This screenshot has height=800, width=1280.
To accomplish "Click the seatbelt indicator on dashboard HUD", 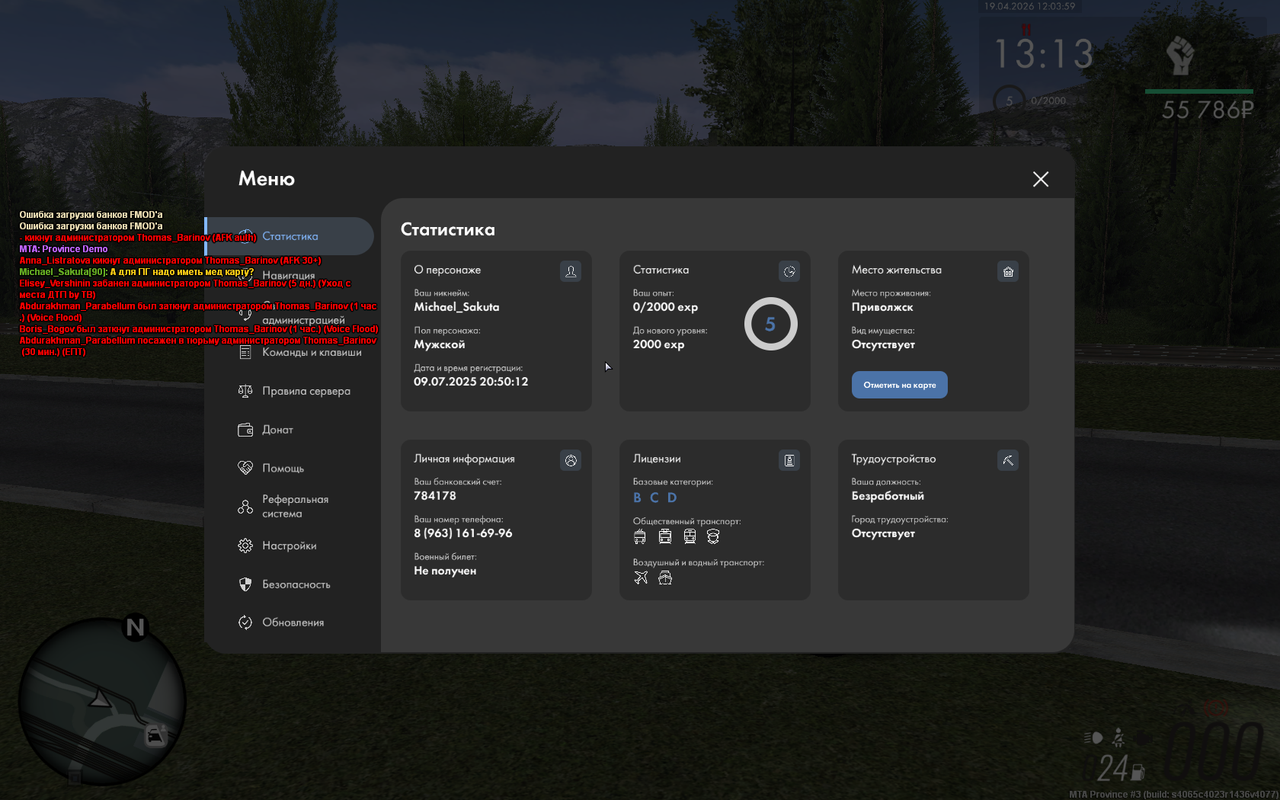I will tap(1119, 738).
